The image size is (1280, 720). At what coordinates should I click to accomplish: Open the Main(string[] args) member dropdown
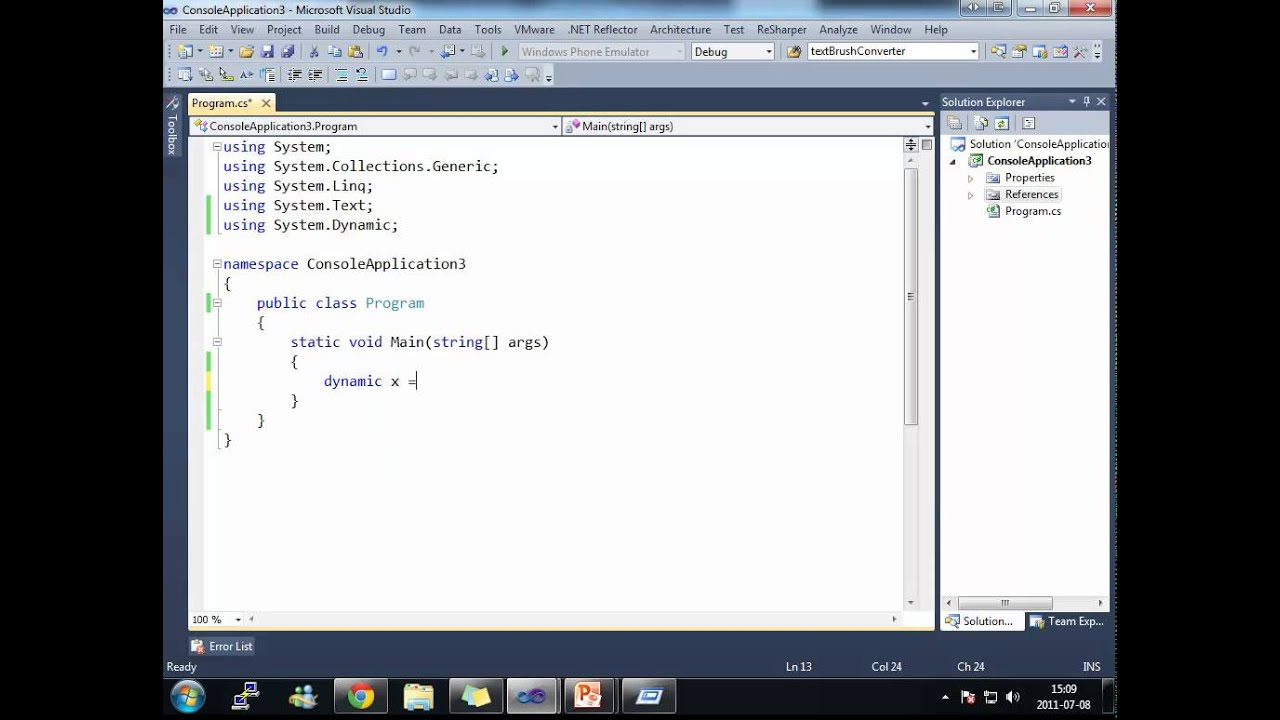[x=928, y=127]
